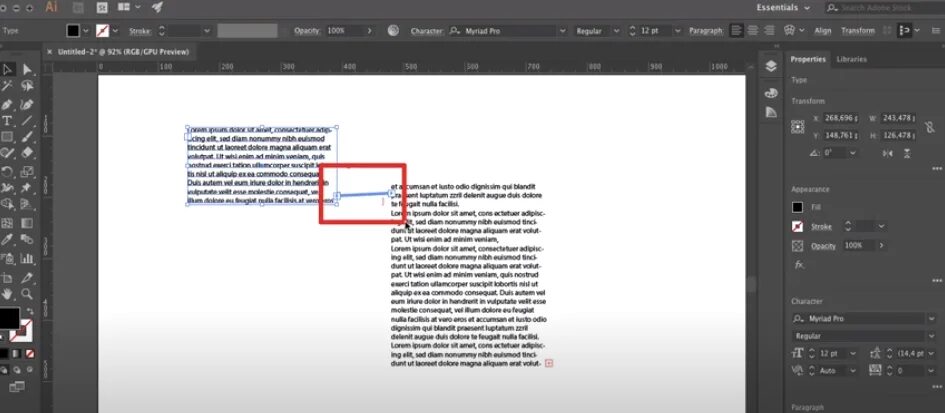Click the X position value field
945x413 pixels.
pos(841,118)
